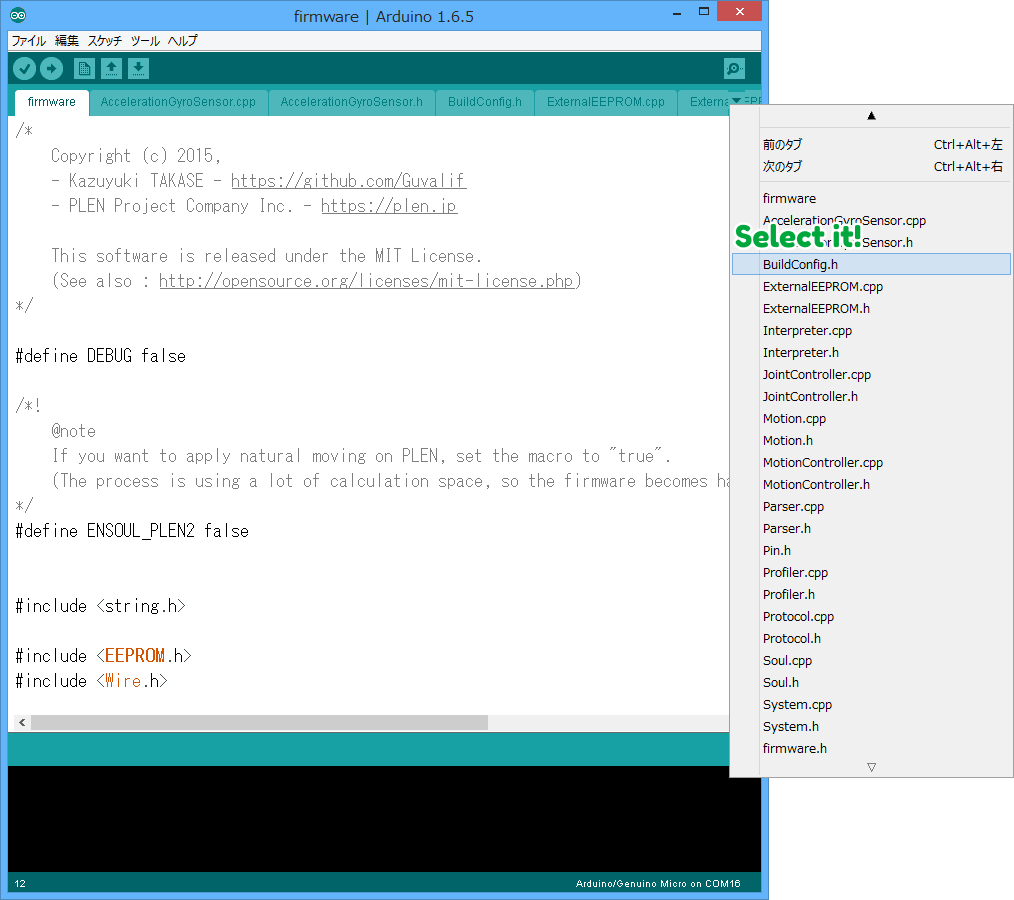1014x900 pixels.
Task: Open the opensource.org MIT license link
Action: click(x=367, y=281)
